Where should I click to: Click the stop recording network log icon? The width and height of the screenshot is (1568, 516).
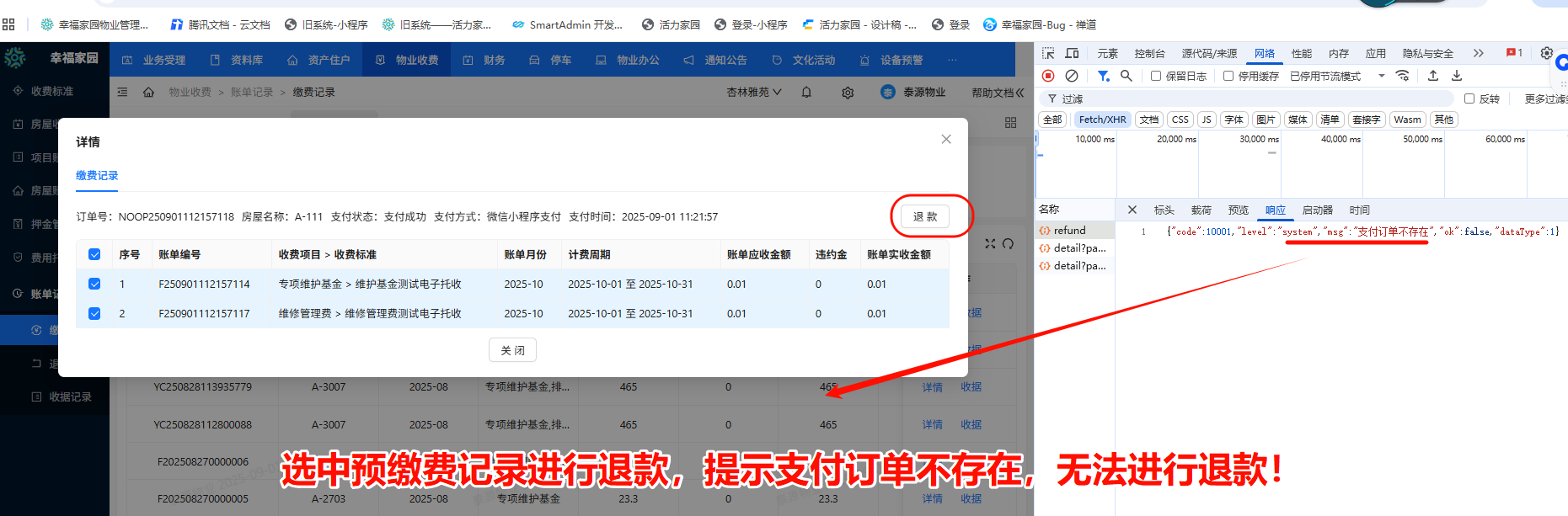coord(1048,76)
